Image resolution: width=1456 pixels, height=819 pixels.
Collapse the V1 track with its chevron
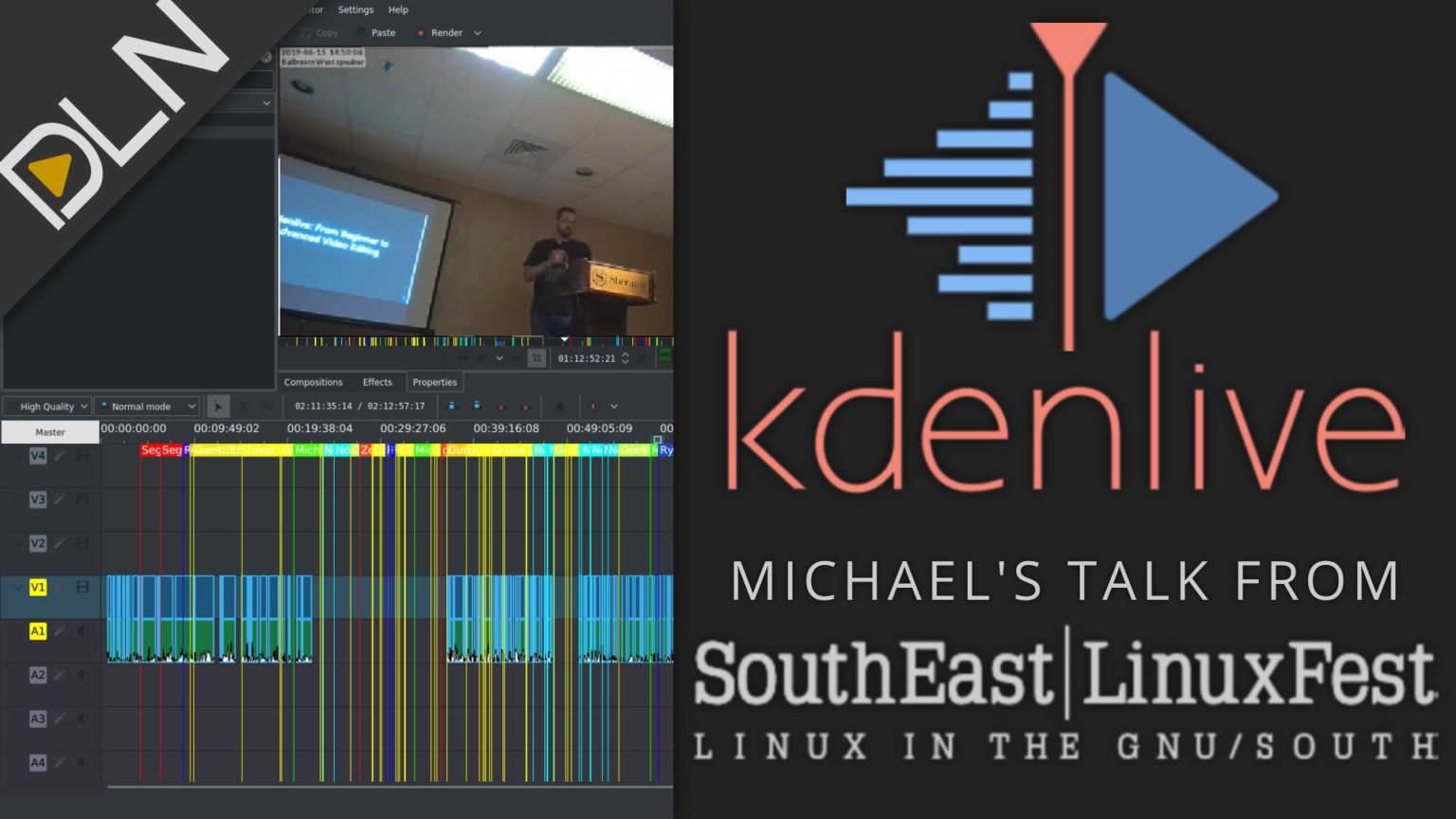point(17,587)
